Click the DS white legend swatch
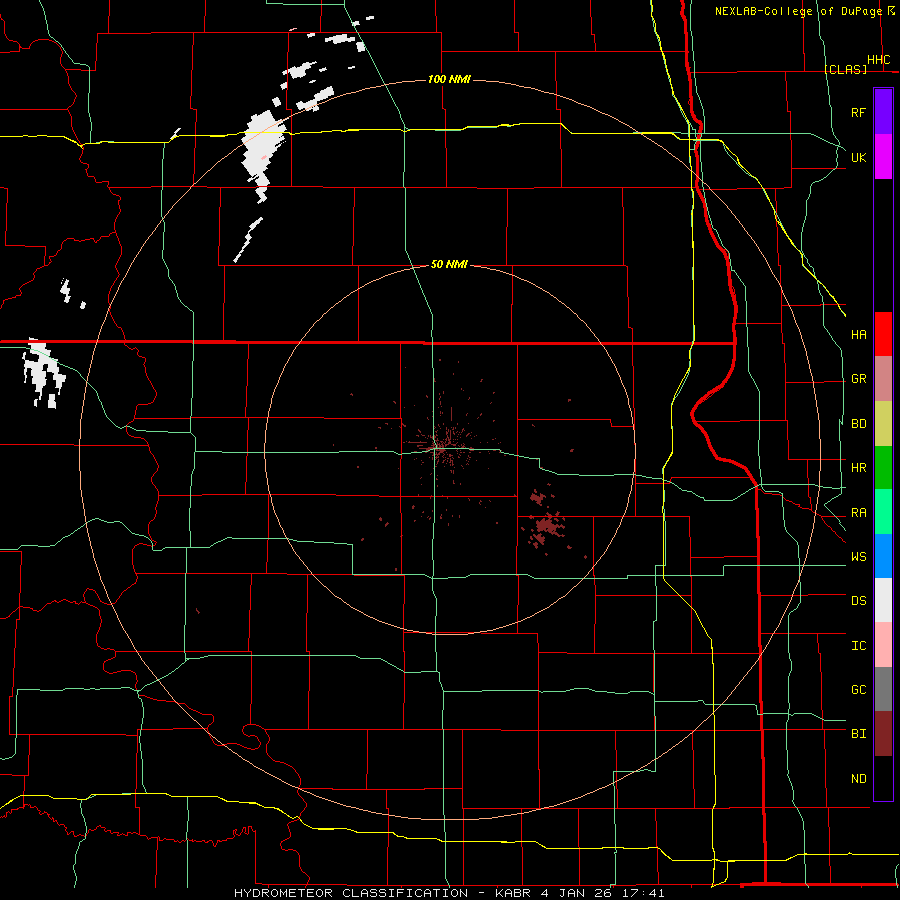The image size is (900, 900). coord(883,600)
